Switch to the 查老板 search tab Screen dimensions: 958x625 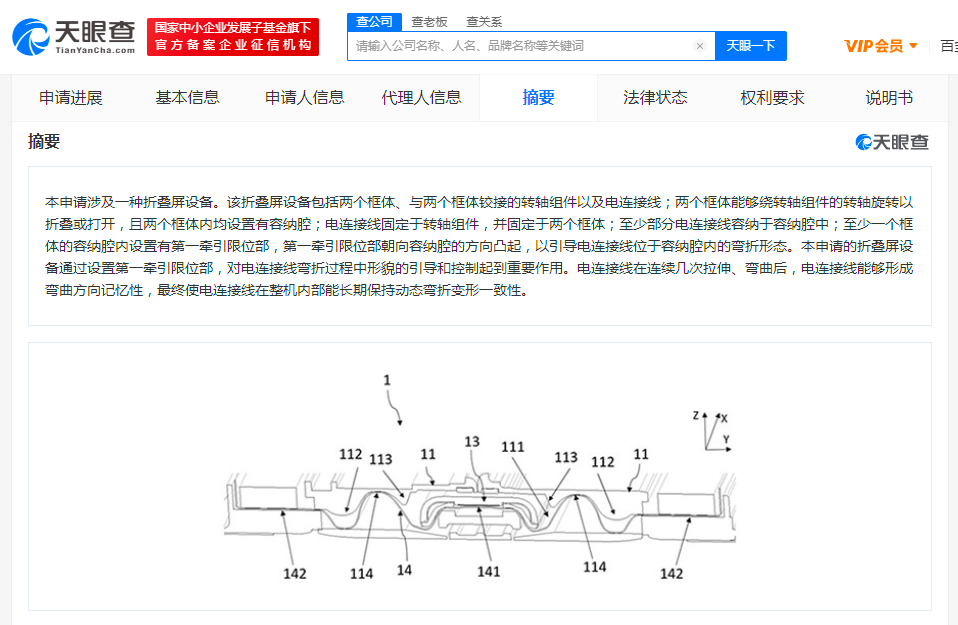pos(429,22)
